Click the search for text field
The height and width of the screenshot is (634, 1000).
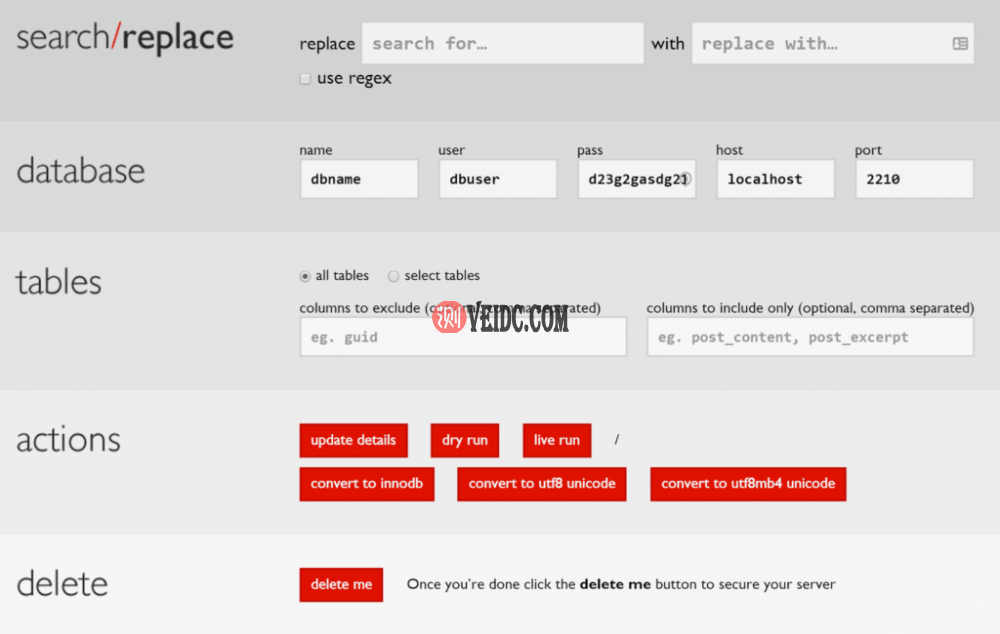(x=502, y=44)
